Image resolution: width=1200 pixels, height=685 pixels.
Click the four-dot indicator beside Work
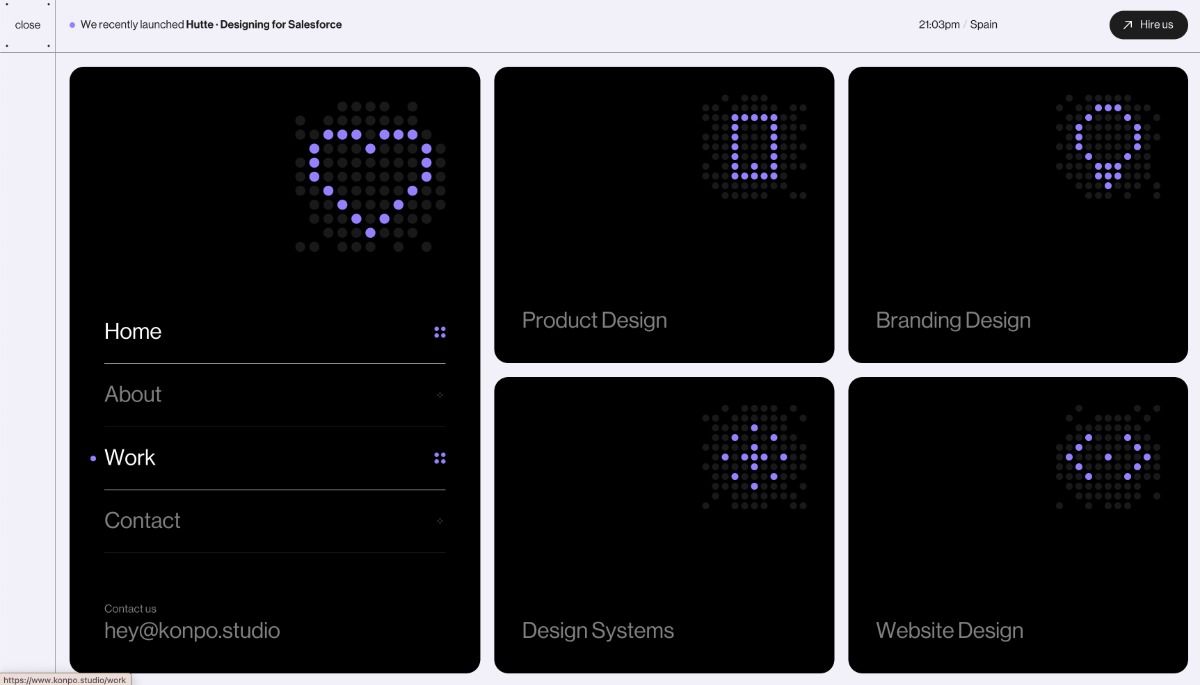(440, 457)
